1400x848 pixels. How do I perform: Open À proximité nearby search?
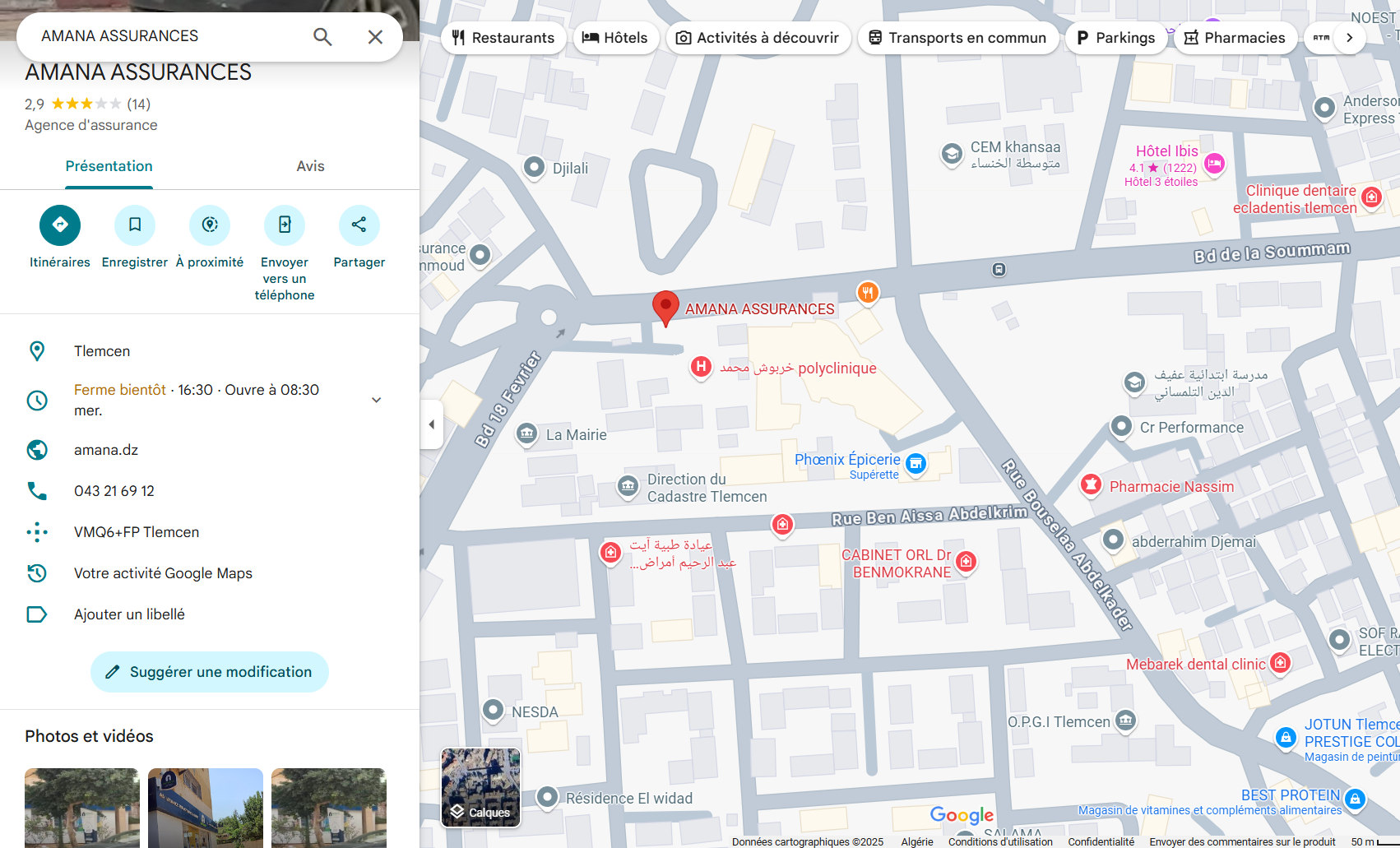tap(210, 225)
